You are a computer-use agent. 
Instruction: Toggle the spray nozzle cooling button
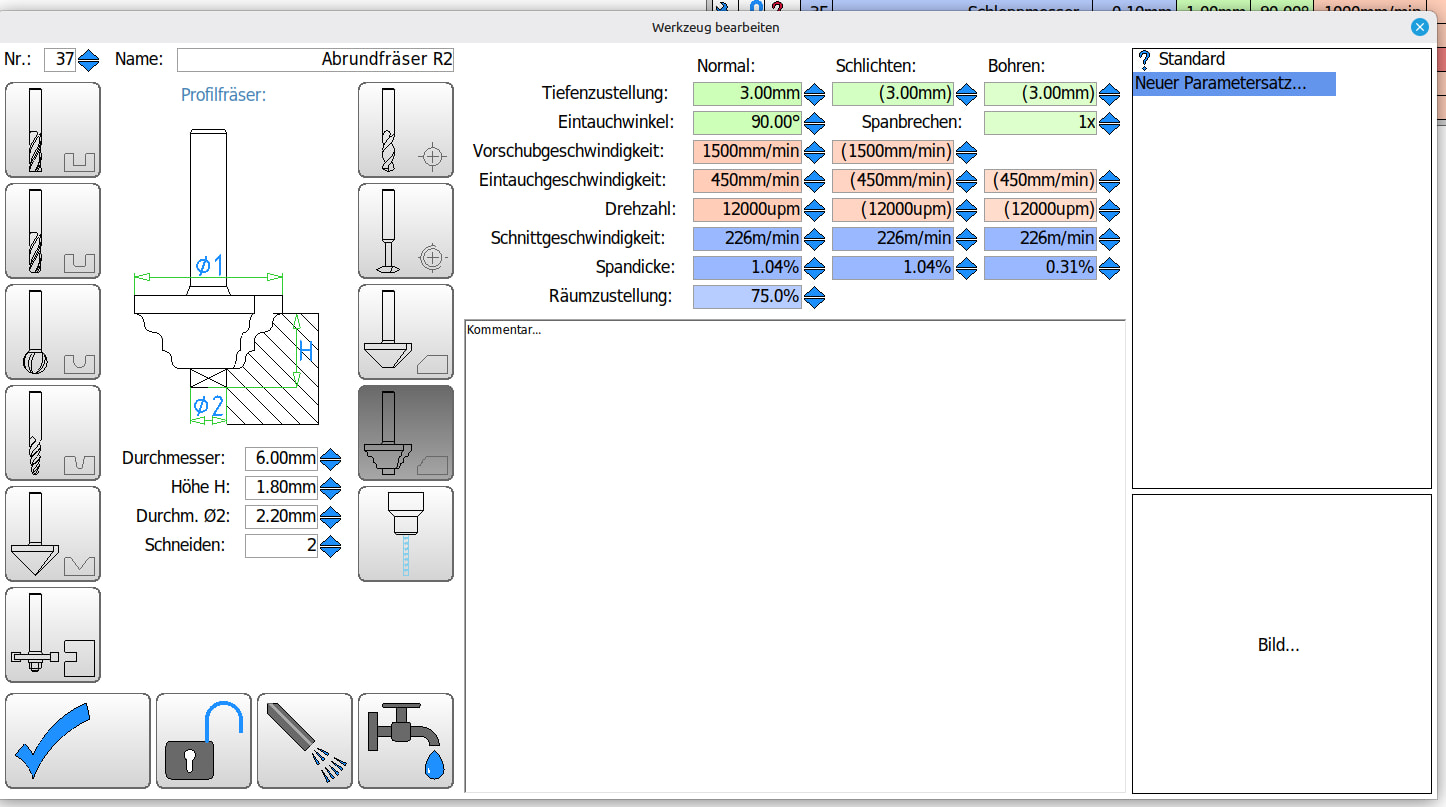point(305,741)
